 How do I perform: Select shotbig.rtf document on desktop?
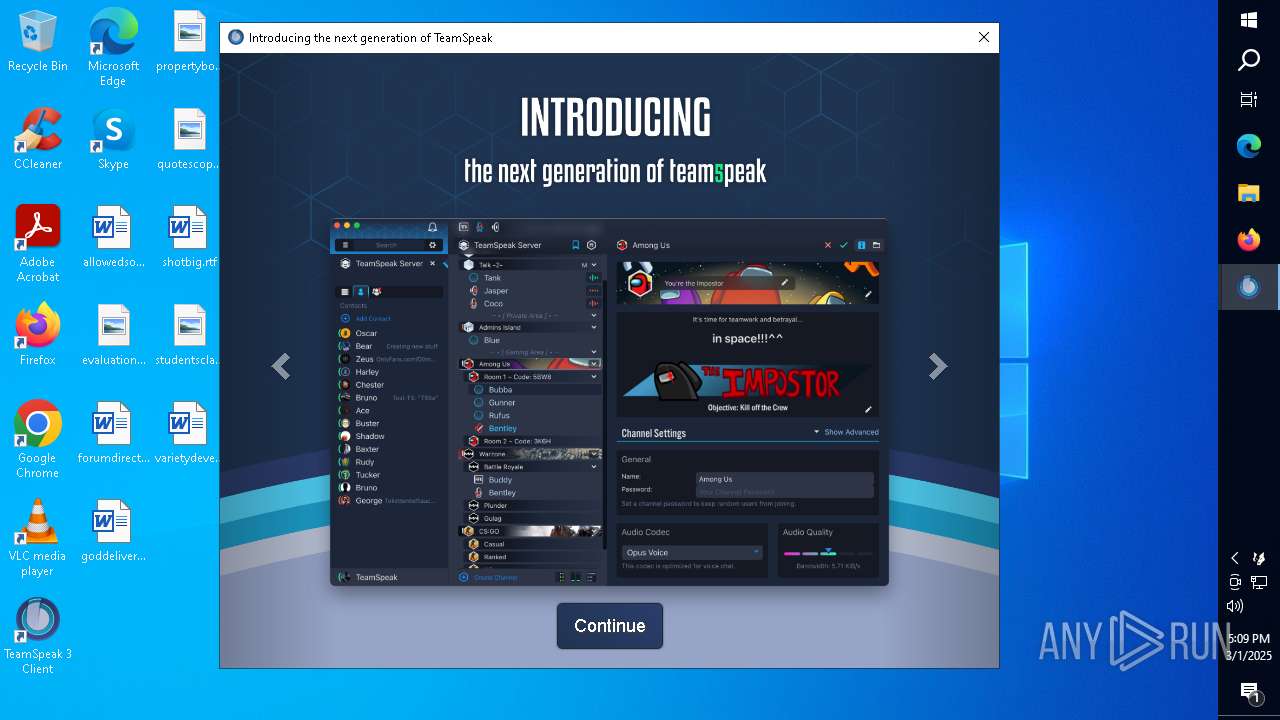pos(189,237)
